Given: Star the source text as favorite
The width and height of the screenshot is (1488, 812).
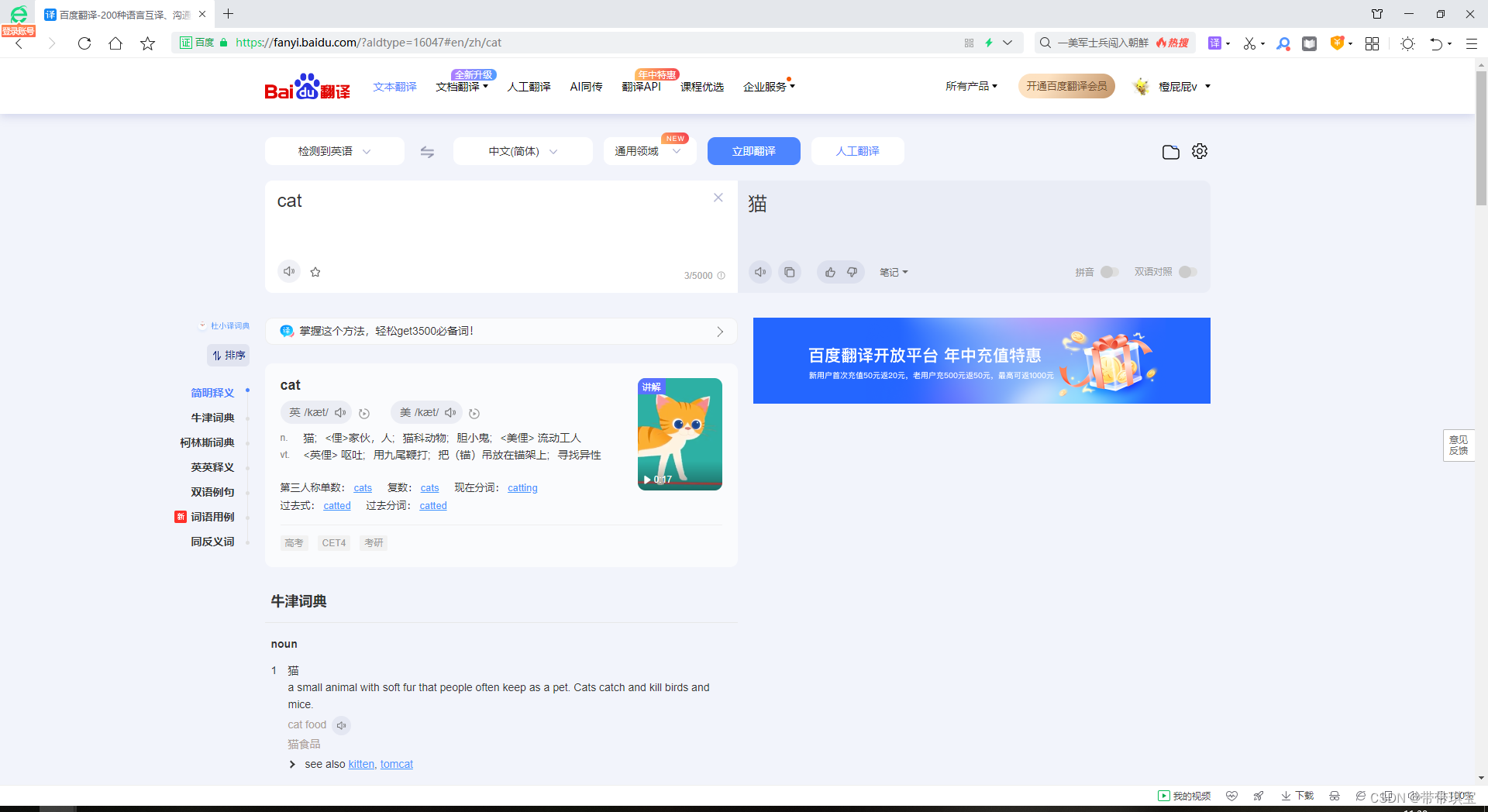Looking at the screenshot, I should pos(315,271).
